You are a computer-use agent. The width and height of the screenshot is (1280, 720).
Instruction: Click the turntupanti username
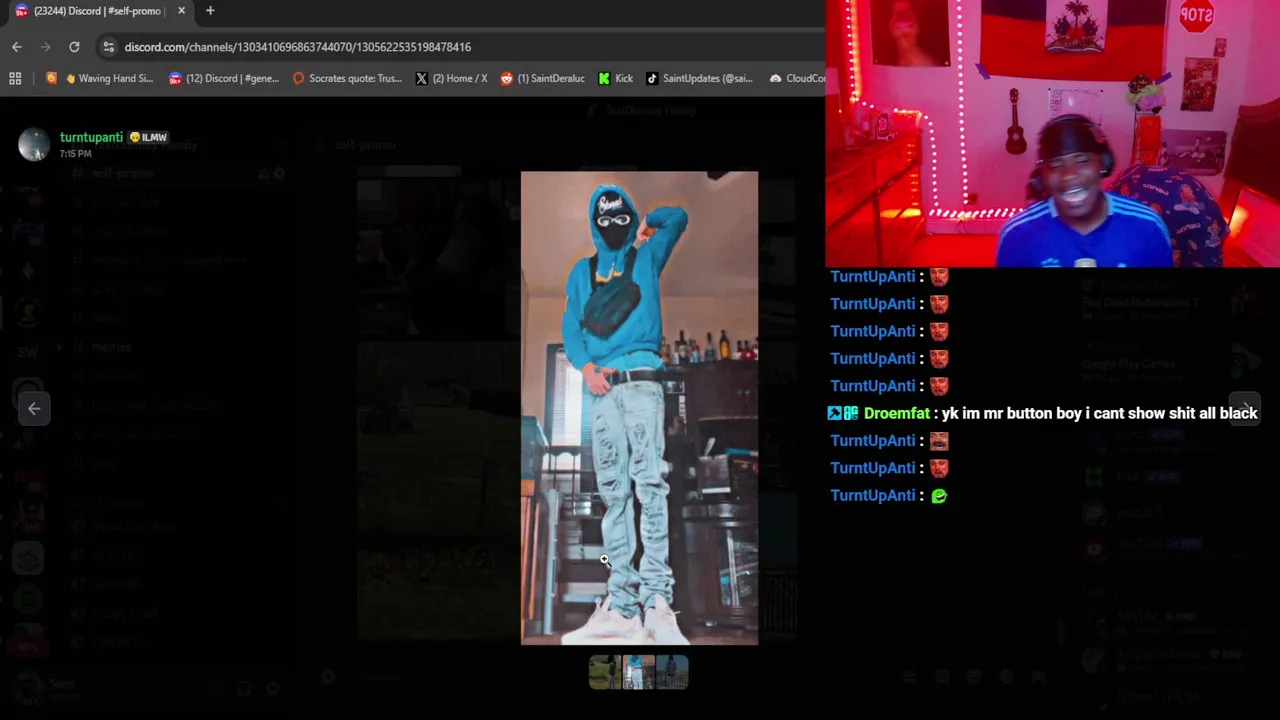click(x=91, y=137)
